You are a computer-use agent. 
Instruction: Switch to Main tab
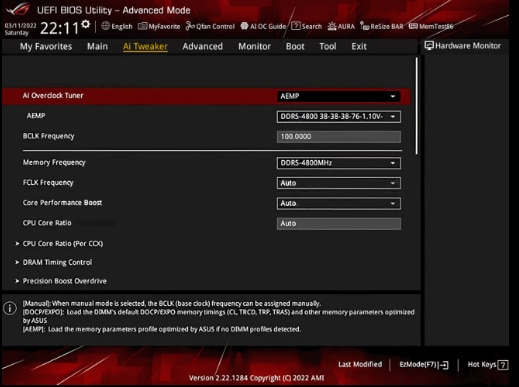pyautogui.click(x=97, y=46)
